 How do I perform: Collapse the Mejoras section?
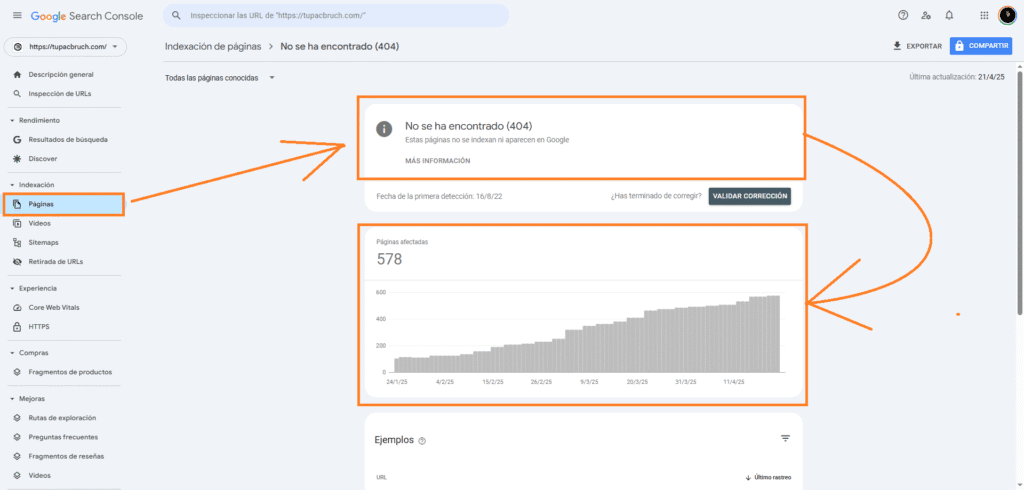(27, 398)
